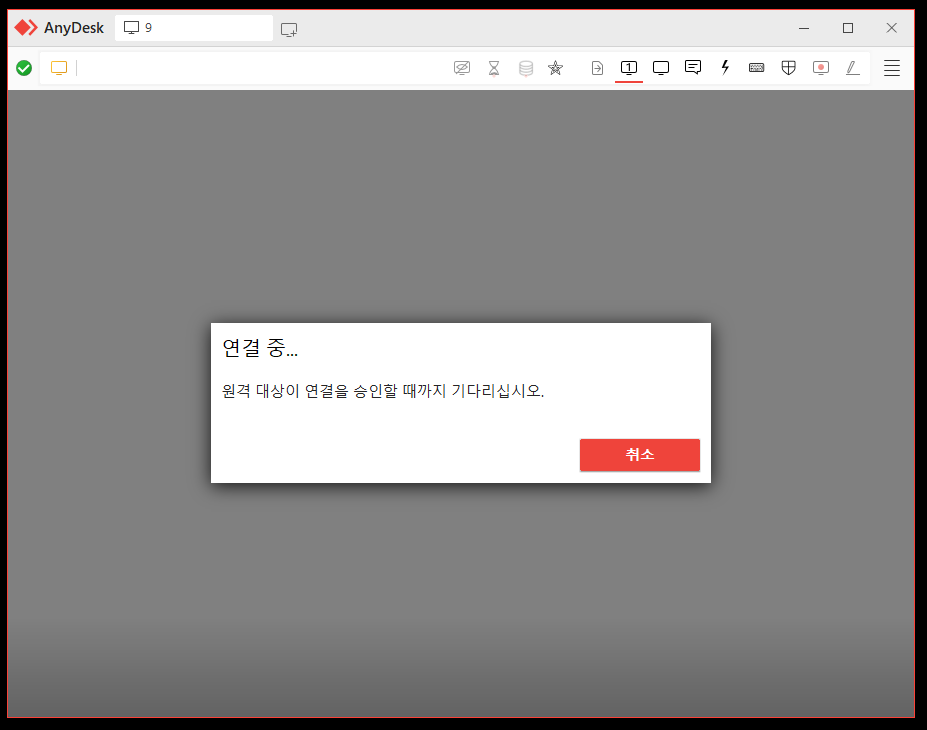Minimize the AnyDesk window
Image resolution: width=927 pixels, height=730 pixels.
(804, 28)
